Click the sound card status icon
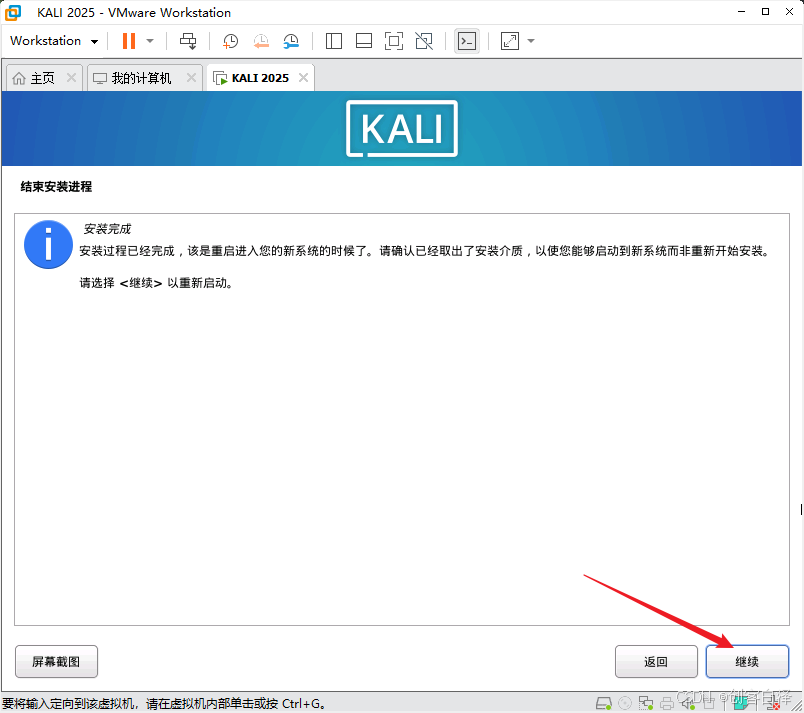The height and width of the screenshot is (713, 804). [688, 703]
